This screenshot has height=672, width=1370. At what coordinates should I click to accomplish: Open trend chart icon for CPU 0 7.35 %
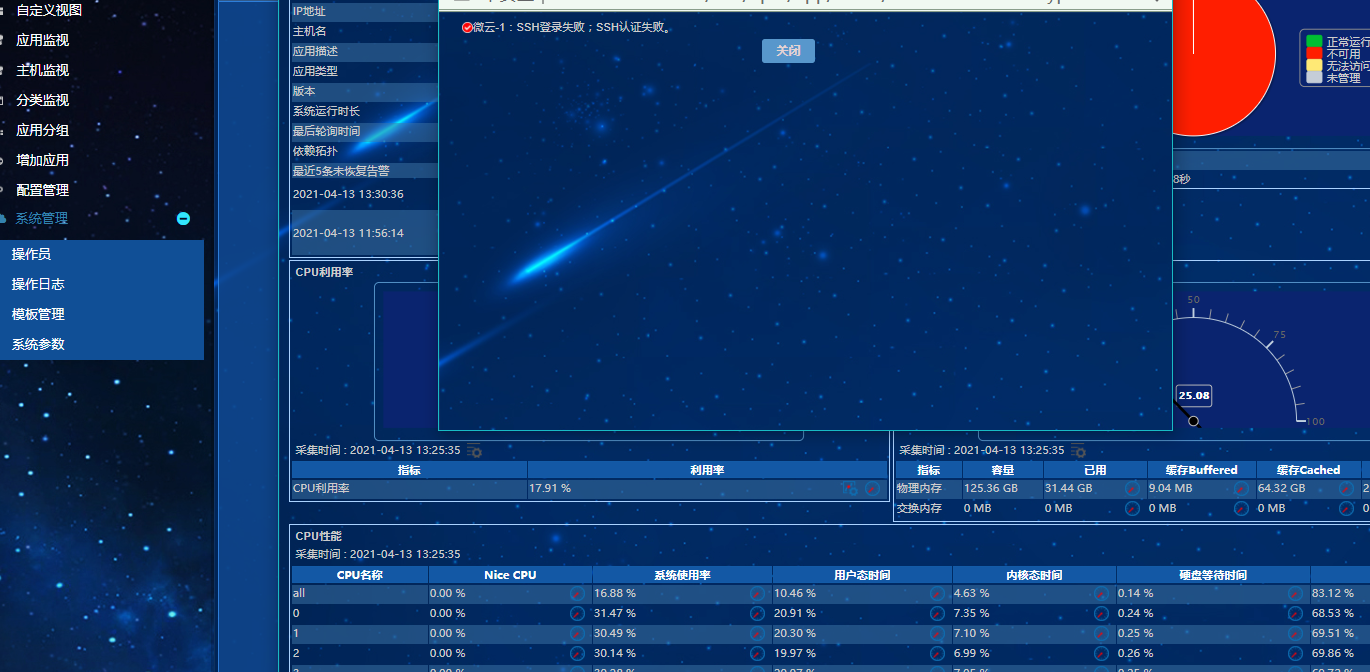1101,613
